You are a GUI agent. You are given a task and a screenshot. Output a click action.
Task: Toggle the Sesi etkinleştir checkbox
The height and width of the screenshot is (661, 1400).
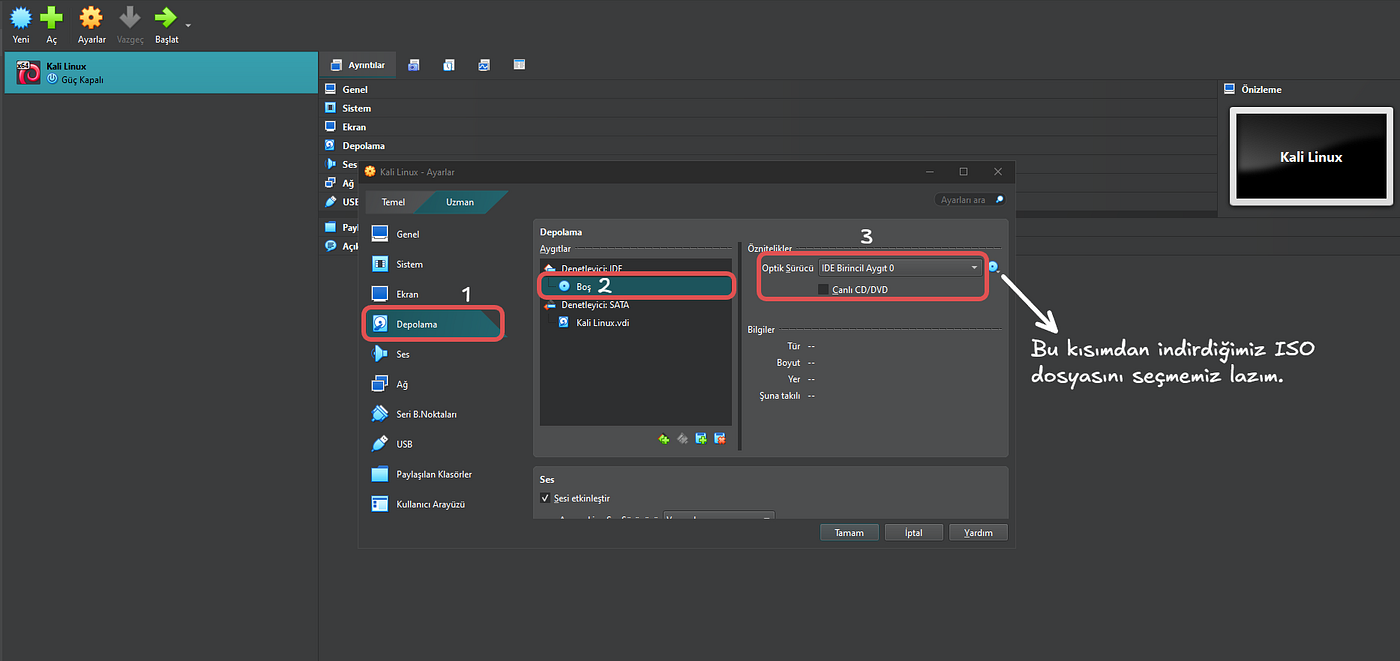pyautogui.click(x=545, y=498)
